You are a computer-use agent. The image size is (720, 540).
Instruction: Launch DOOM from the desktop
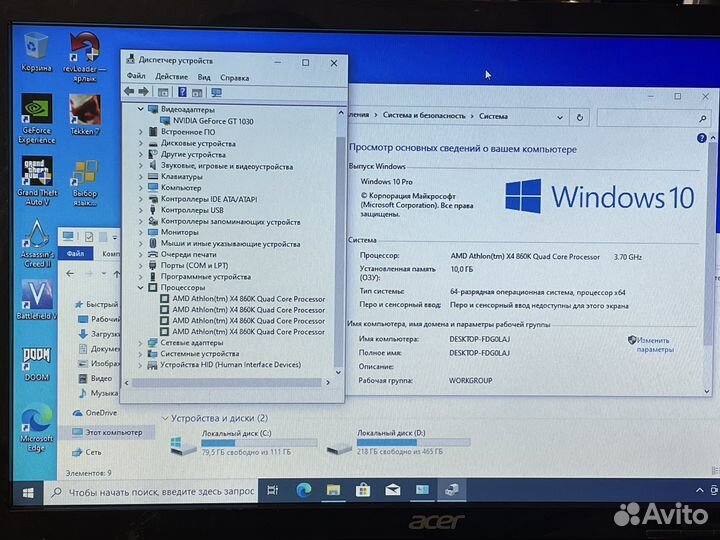click(37, 364)
